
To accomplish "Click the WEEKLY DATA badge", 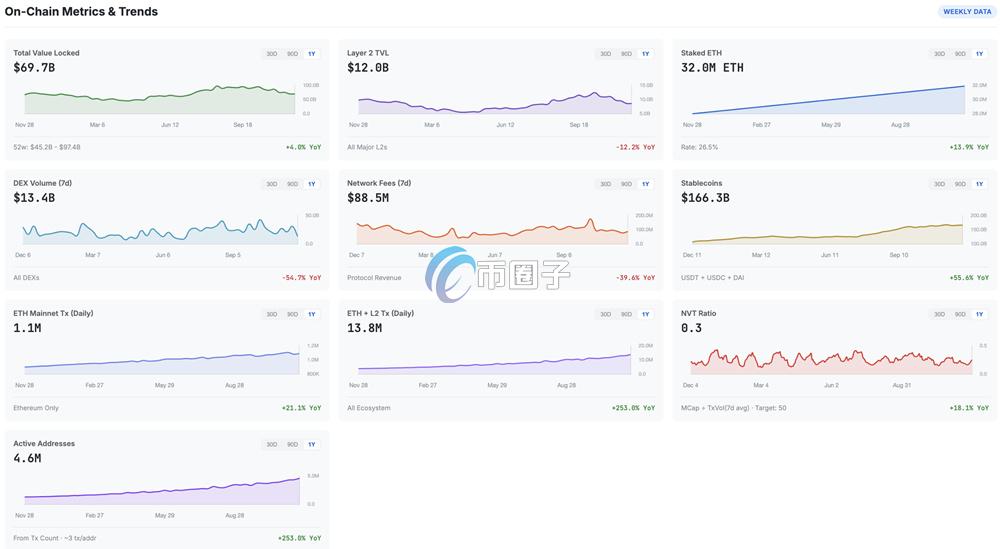I will point(967,12).
